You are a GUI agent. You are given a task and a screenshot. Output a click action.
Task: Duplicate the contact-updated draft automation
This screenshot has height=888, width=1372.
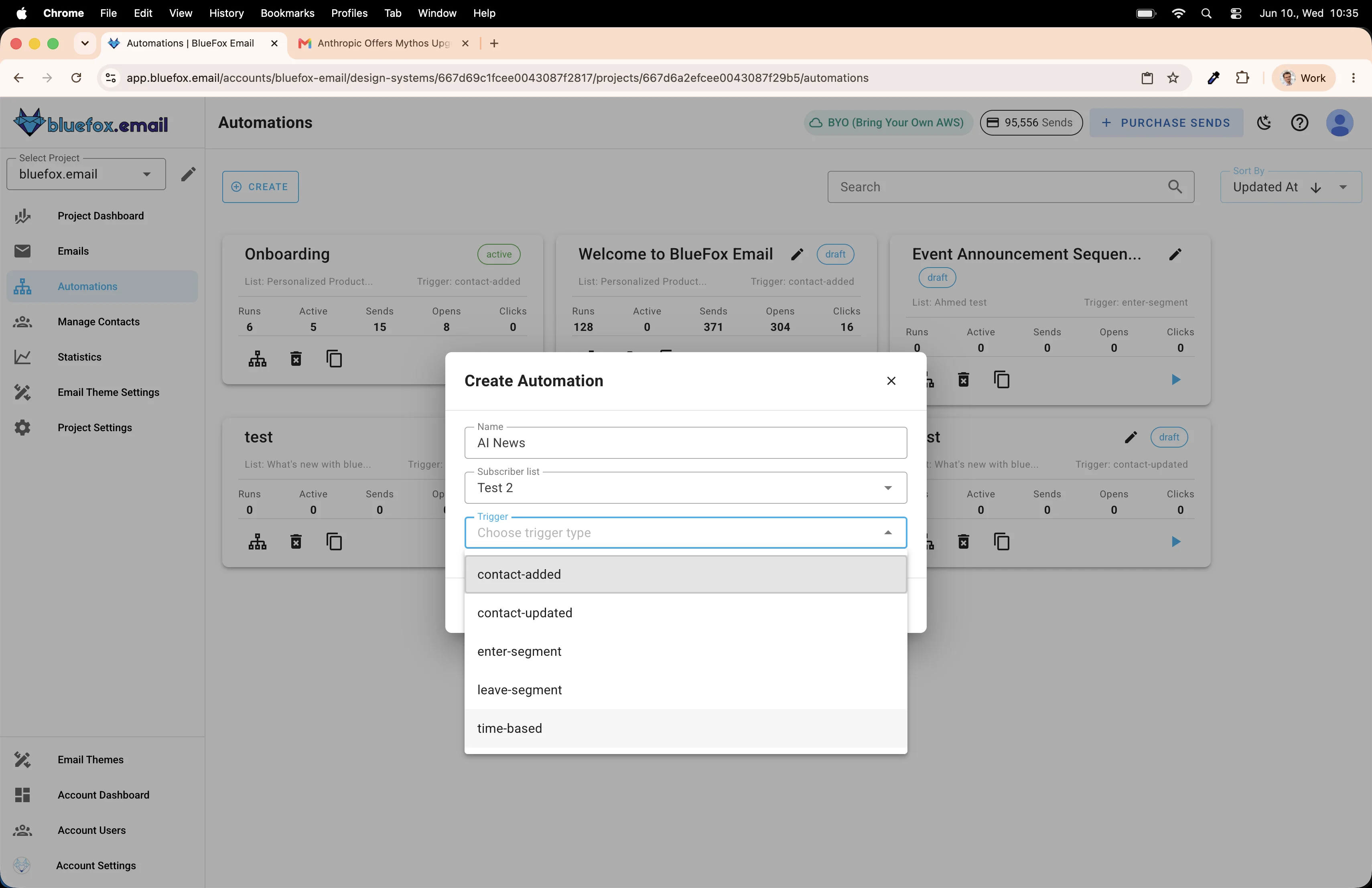point(1002,542)
